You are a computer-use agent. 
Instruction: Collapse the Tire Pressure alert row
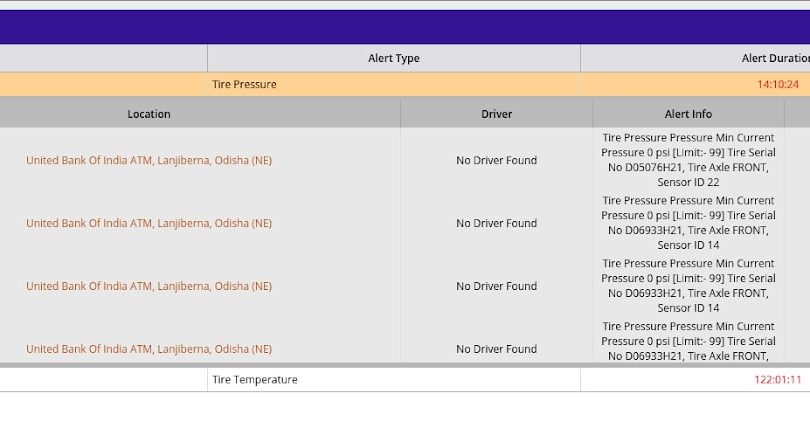click(x=244, y=85)
